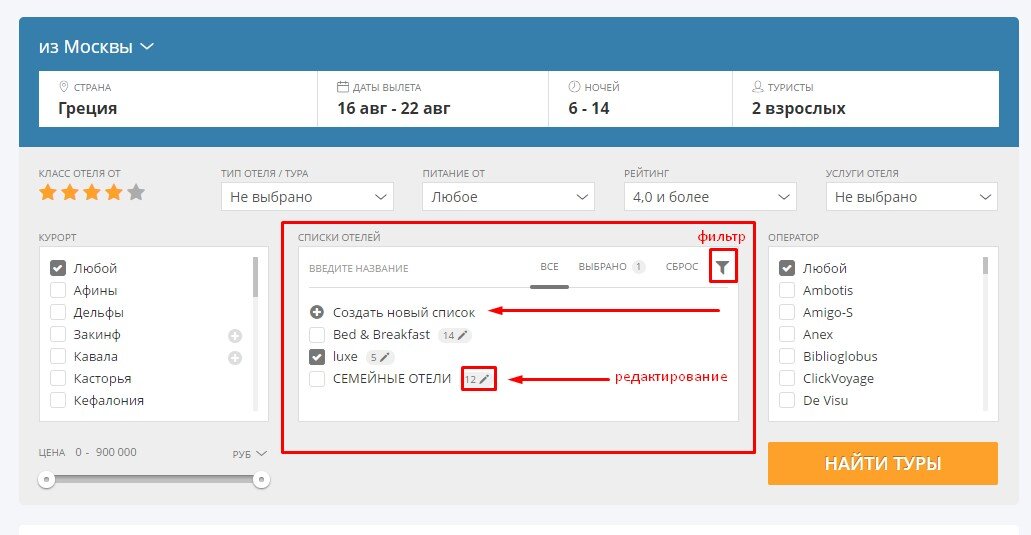This screenshot has height=535, width=1031.
Task: Expand Закинф resort with plus icon
Action: [235, 336]
